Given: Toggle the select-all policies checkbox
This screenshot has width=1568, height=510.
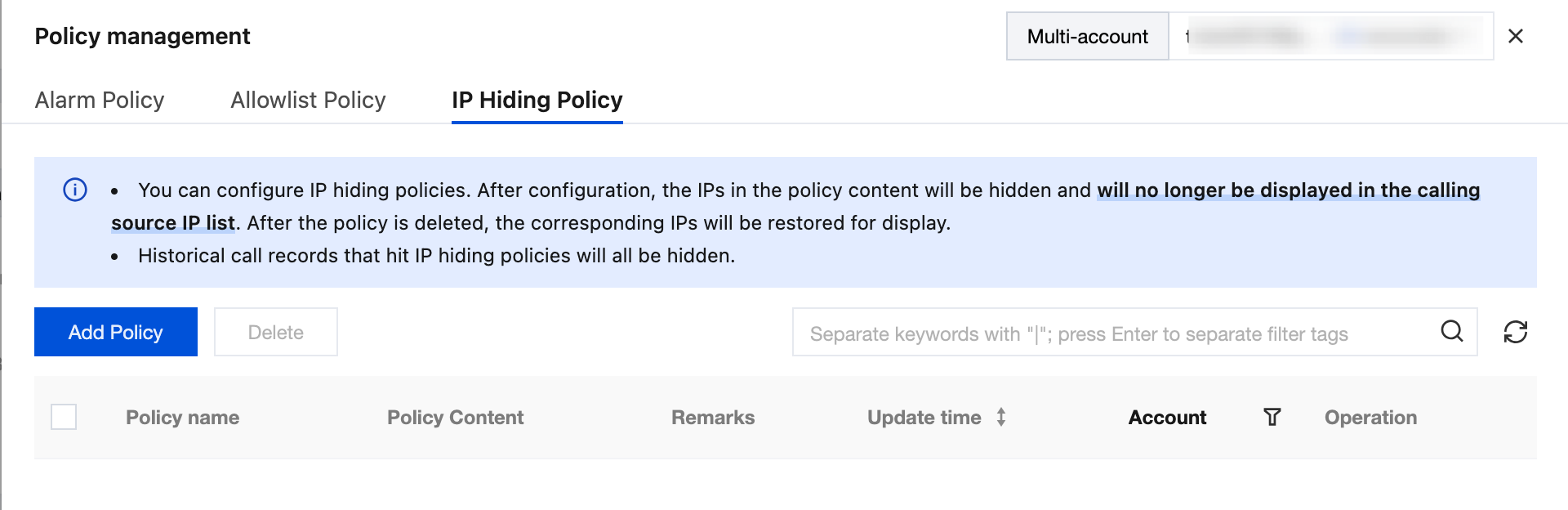Looking at the screenshot, I should (64, 417).
